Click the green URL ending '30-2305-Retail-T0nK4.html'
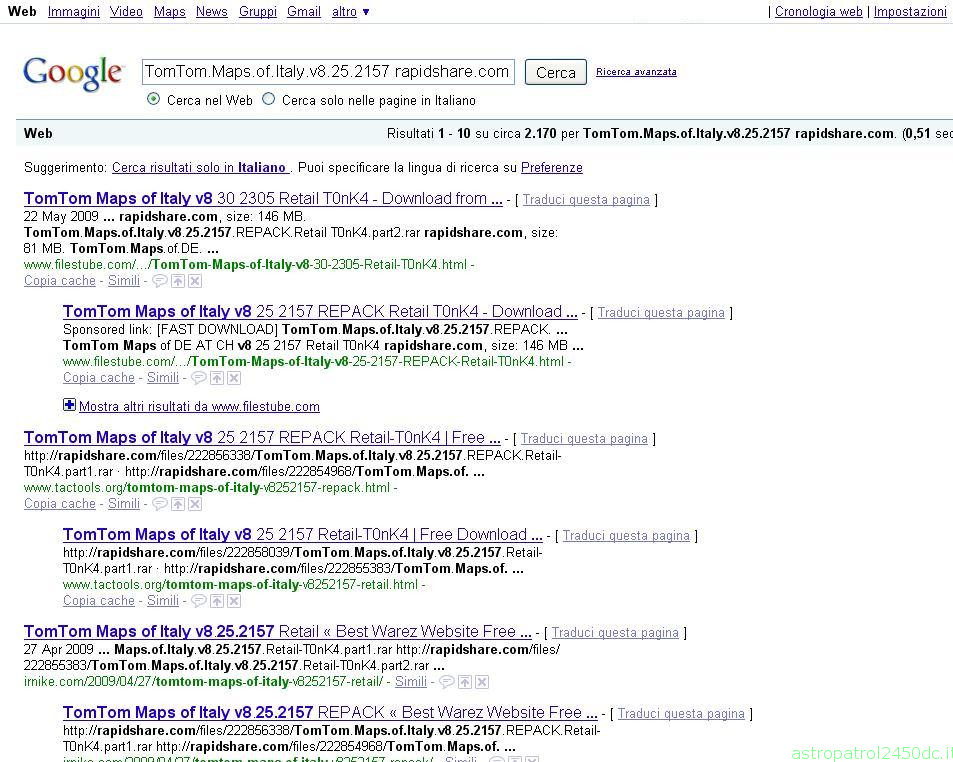This screenshot has height=762, width=953. (246, 264)
